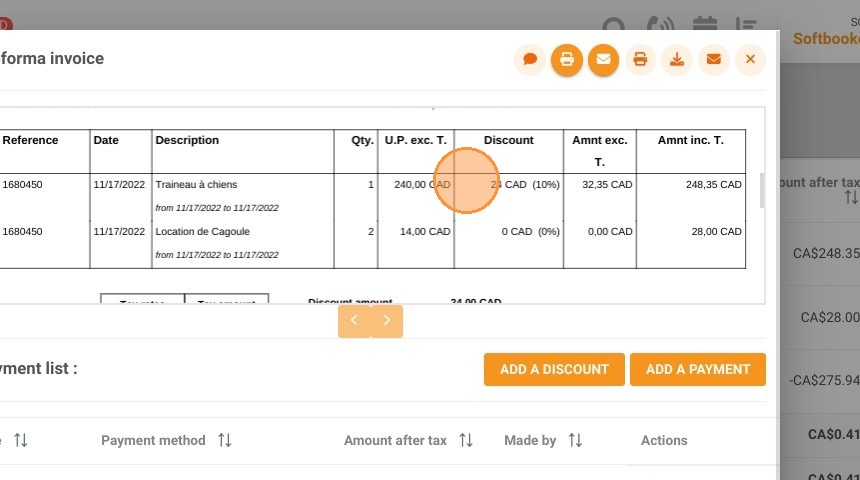Click the light printer icon beside download
860x480 pixels.
click(x=640, y=59)
